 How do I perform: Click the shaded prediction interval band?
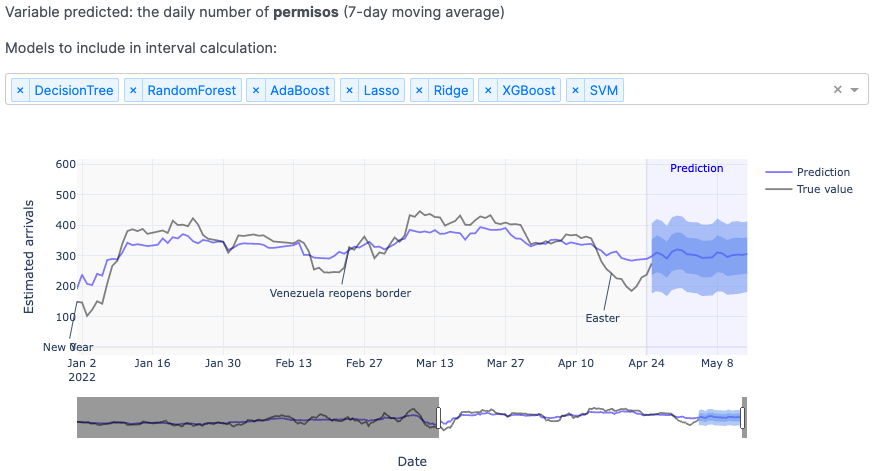(x=699, y=256)
